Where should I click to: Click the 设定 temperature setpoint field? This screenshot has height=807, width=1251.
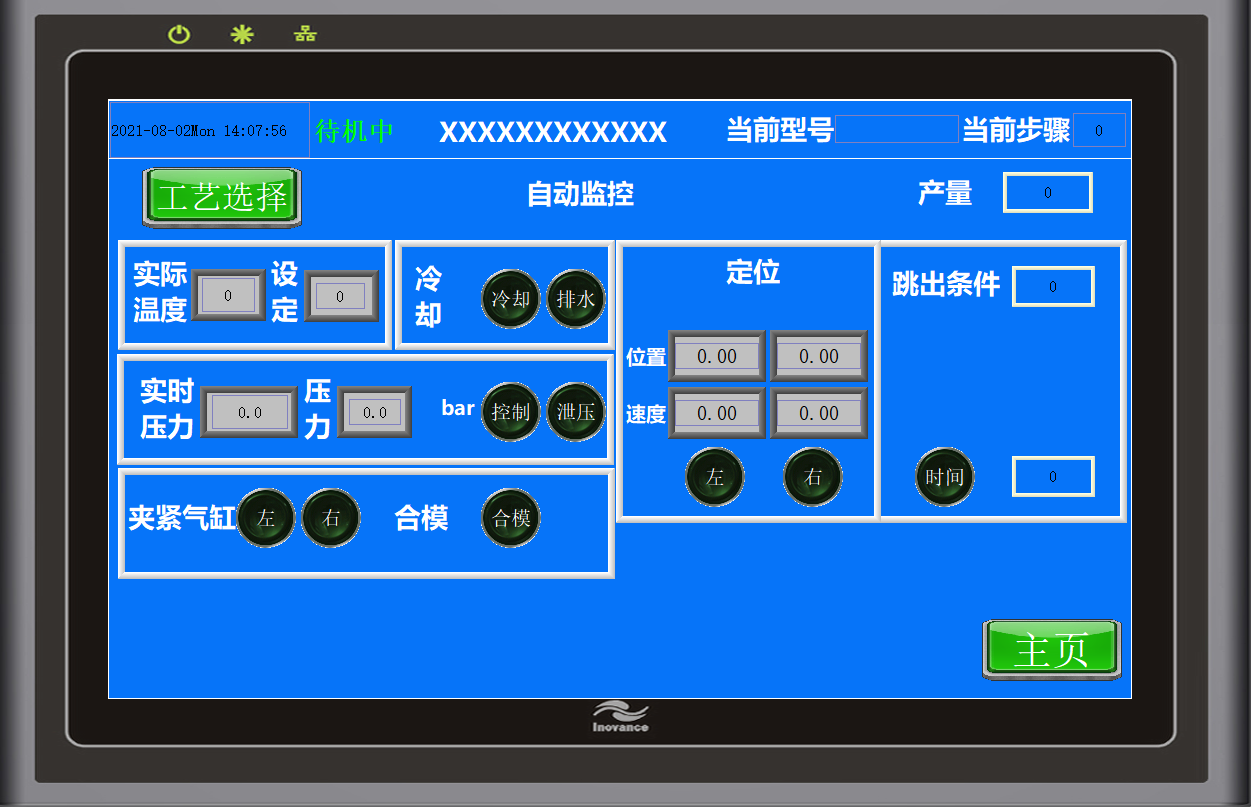(340, 296)
